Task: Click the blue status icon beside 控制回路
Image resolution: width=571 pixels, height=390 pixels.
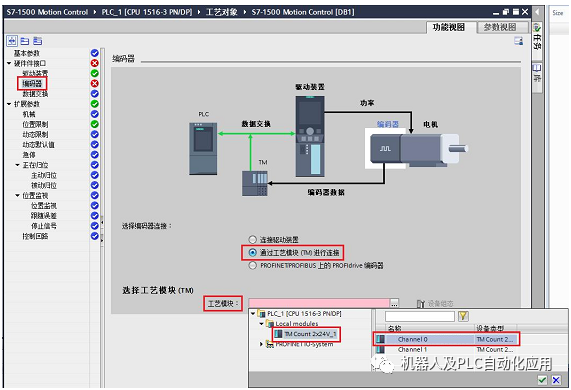Action: click(95, 236)
